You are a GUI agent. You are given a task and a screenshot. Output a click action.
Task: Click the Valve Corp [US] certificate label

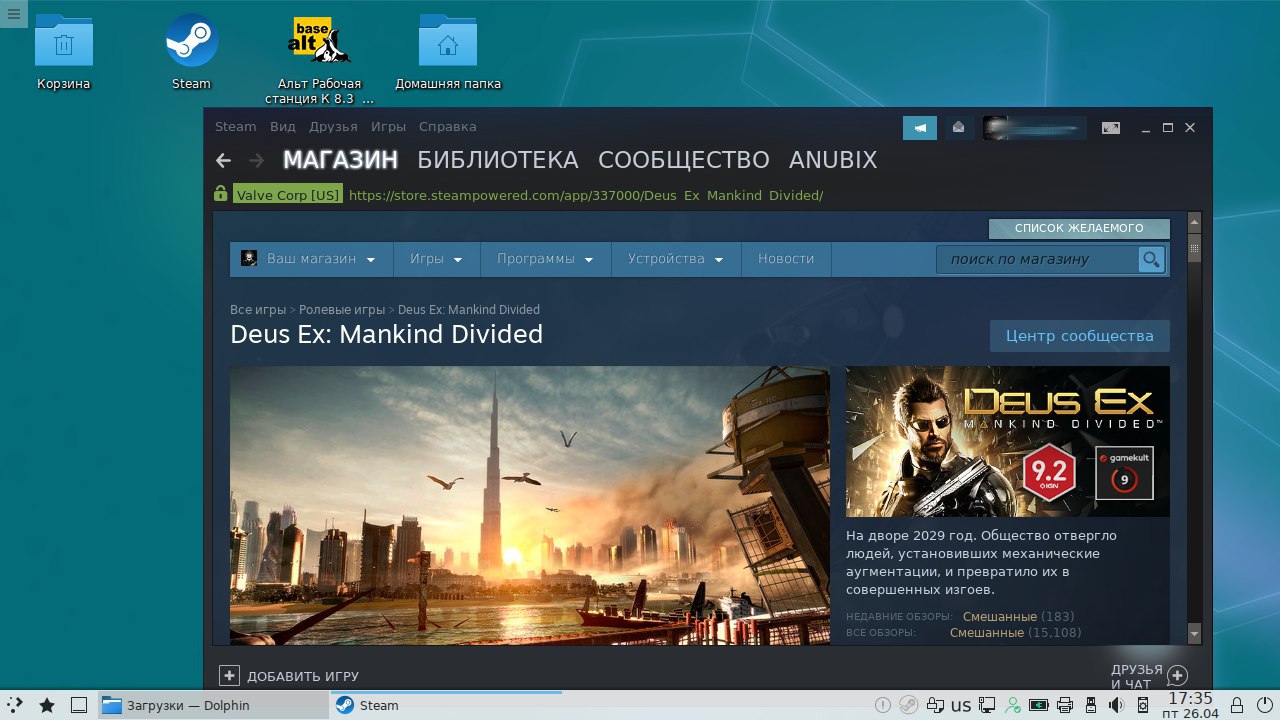coord(288,195)
